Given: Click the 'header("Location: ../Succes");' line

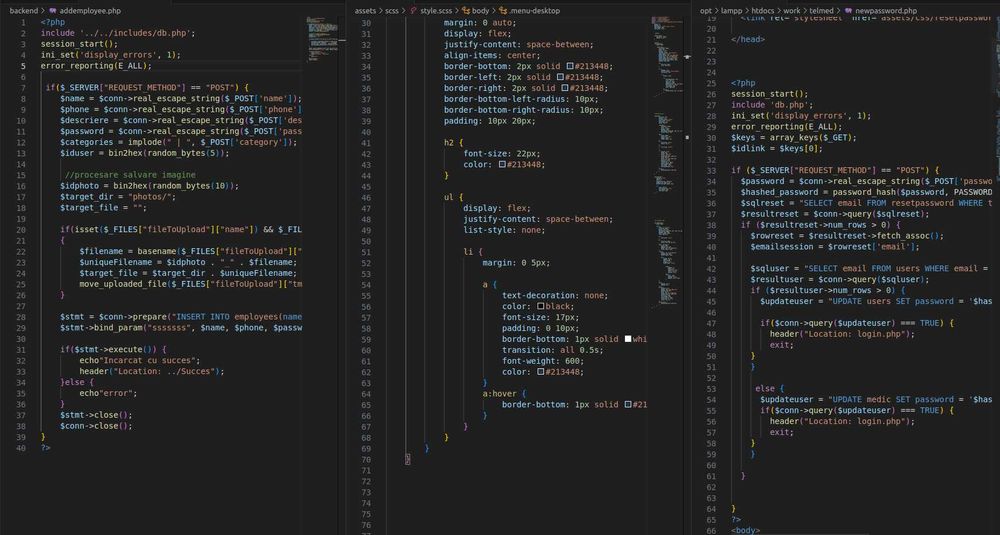Looking at the screenshot, I should 152,371.
